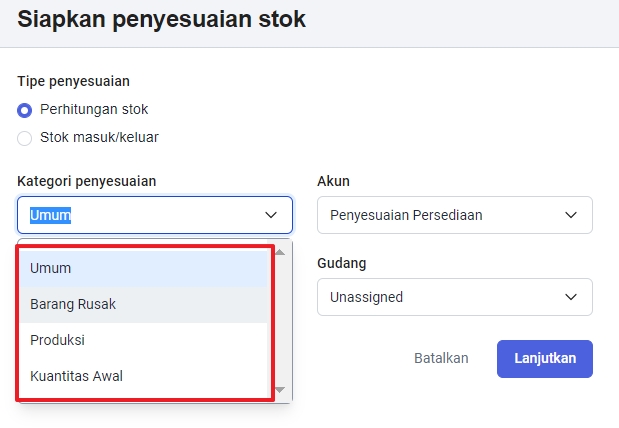Click the Gudang field label

(x=341, y=263)
